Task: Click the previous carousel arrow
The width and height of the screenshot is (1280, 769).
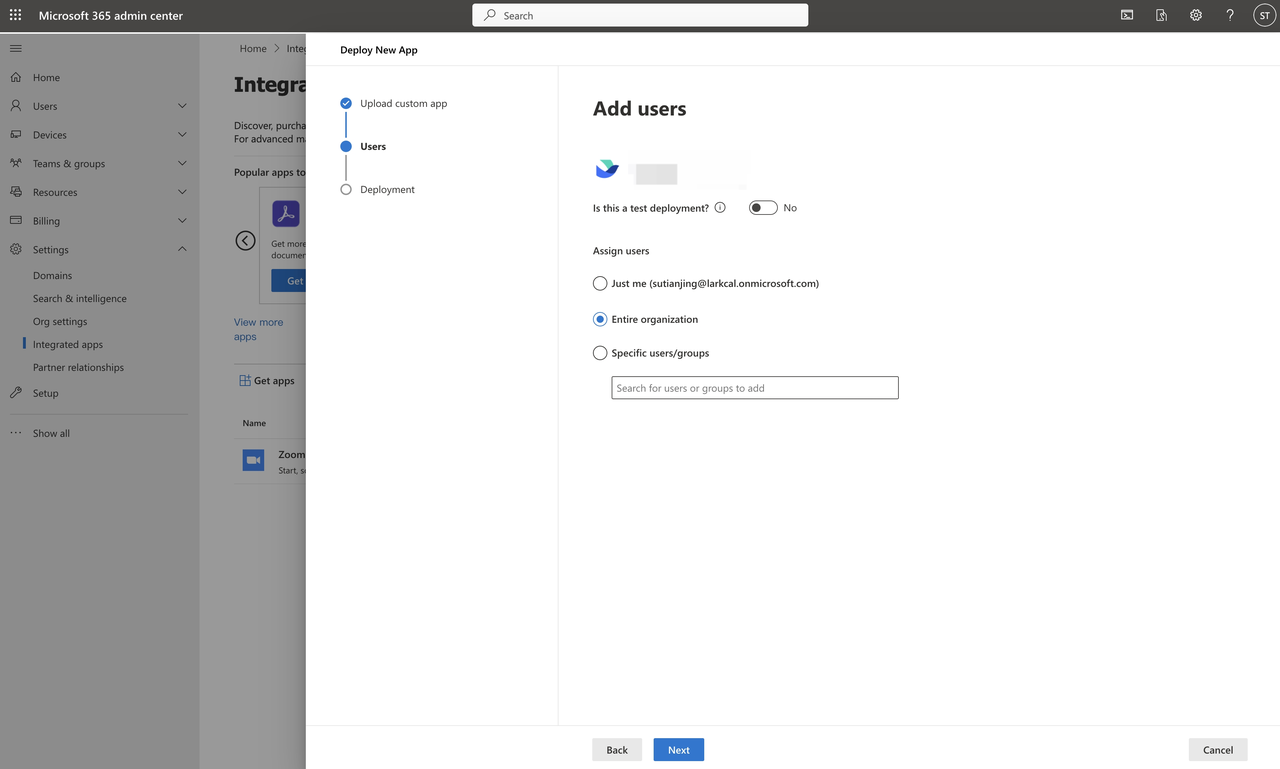Action: coord(245,241)
